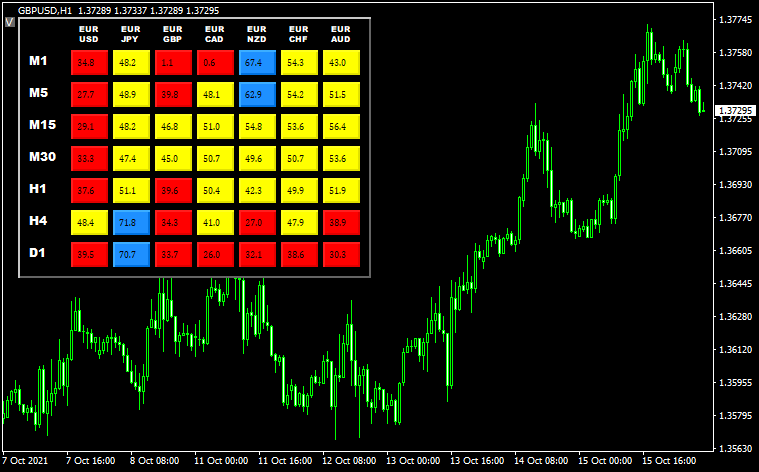Click the 1.36280 level on price axis
Screen dimensions: 759x472
[x=735, y=317]
